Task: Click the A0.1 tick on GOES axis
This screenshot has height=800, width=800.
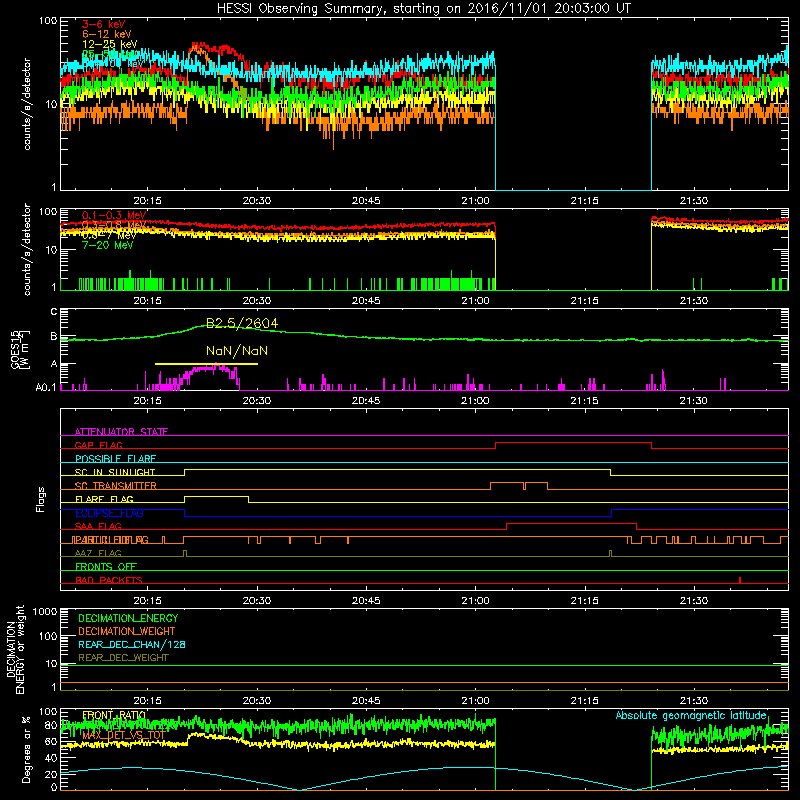Action: (x=46, y=387)
